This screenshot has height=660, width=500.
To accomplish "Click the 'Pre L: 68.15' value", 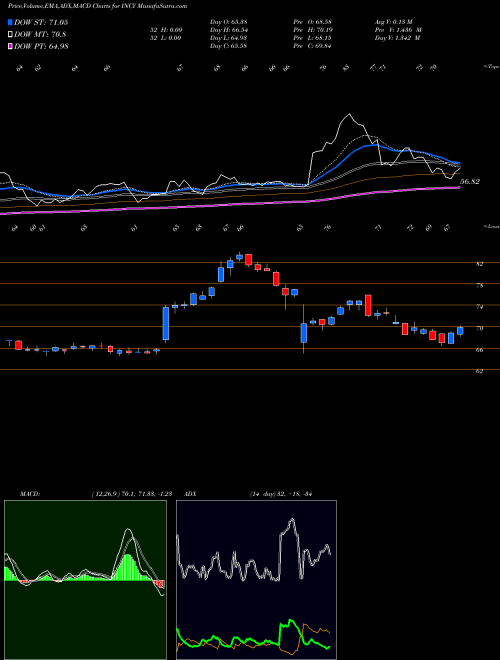I will pyautogui.click(x=312, y=38).
